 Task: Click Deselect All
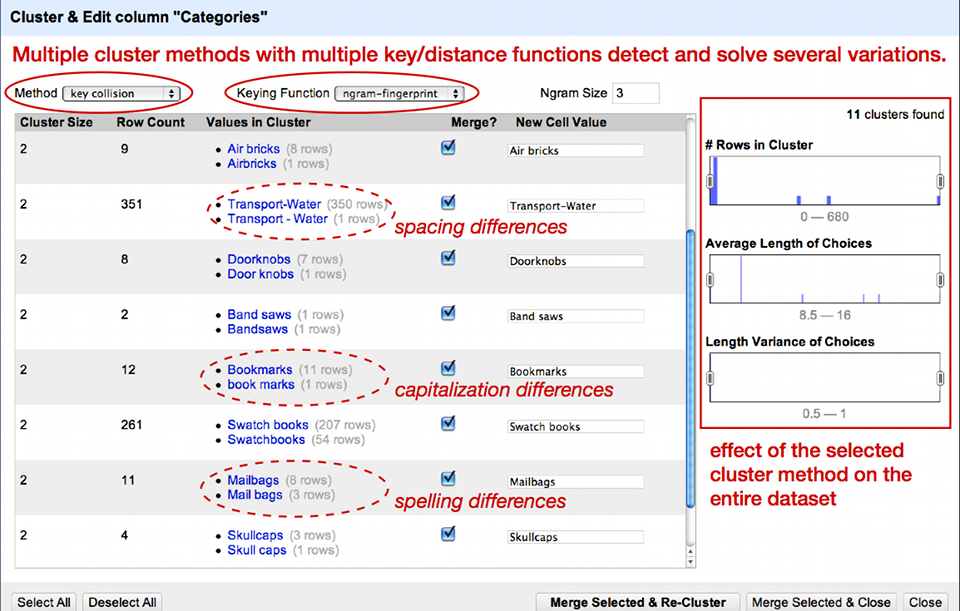point(122,602)
